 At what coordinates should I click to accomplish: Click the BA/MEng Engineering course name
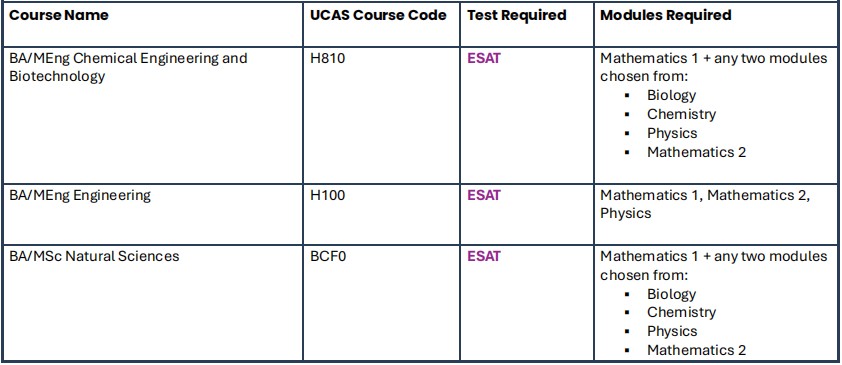coord(80,195)
